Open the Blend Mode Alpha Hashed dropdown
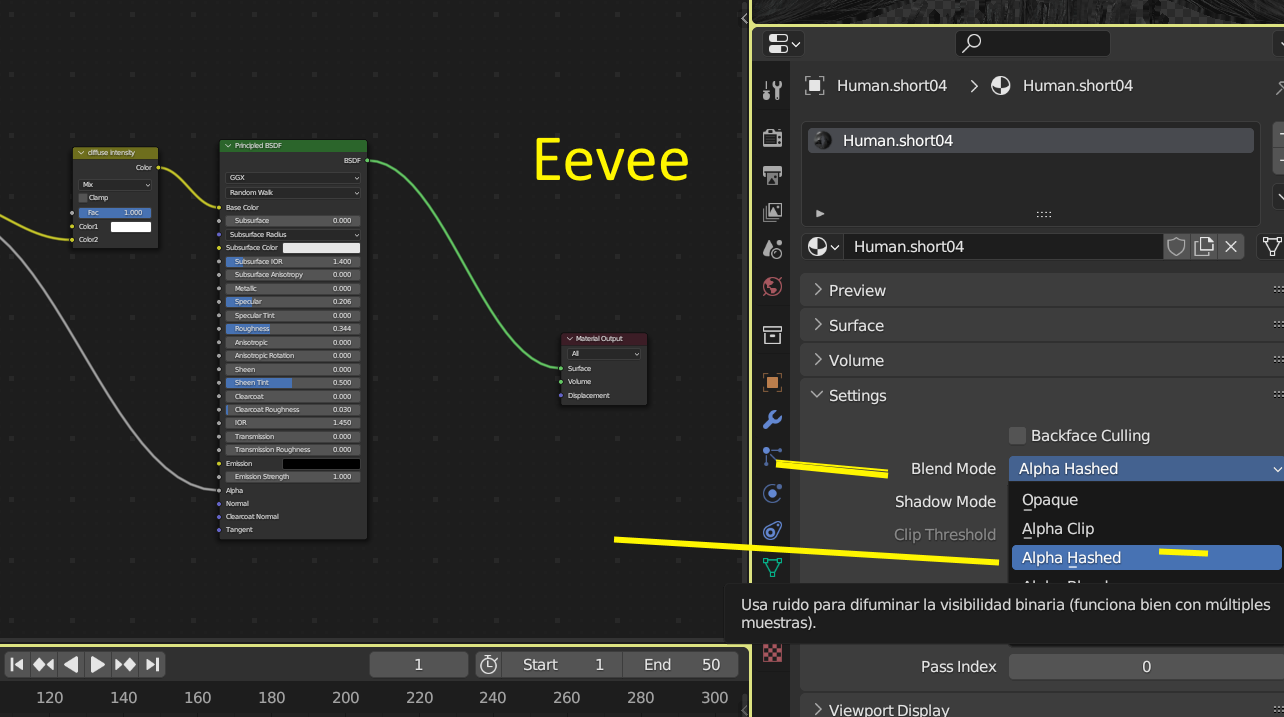The width and height of the screenshot is (1284, 717). tap(1146, 468)
